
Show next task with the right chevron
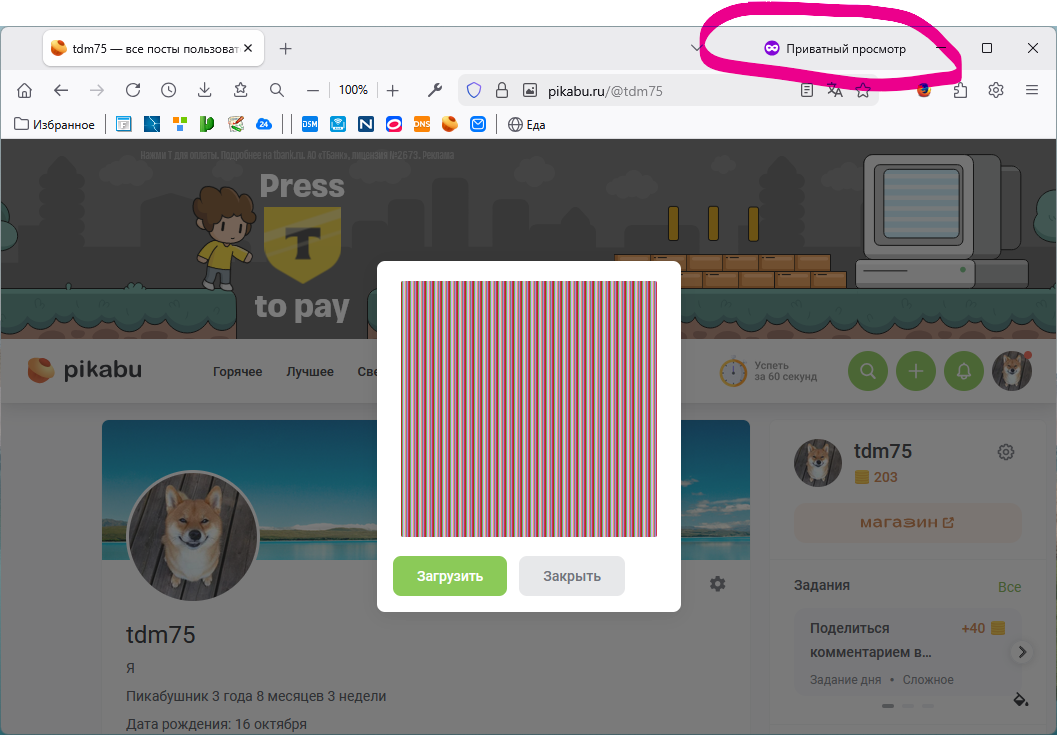click(1021, 652)
